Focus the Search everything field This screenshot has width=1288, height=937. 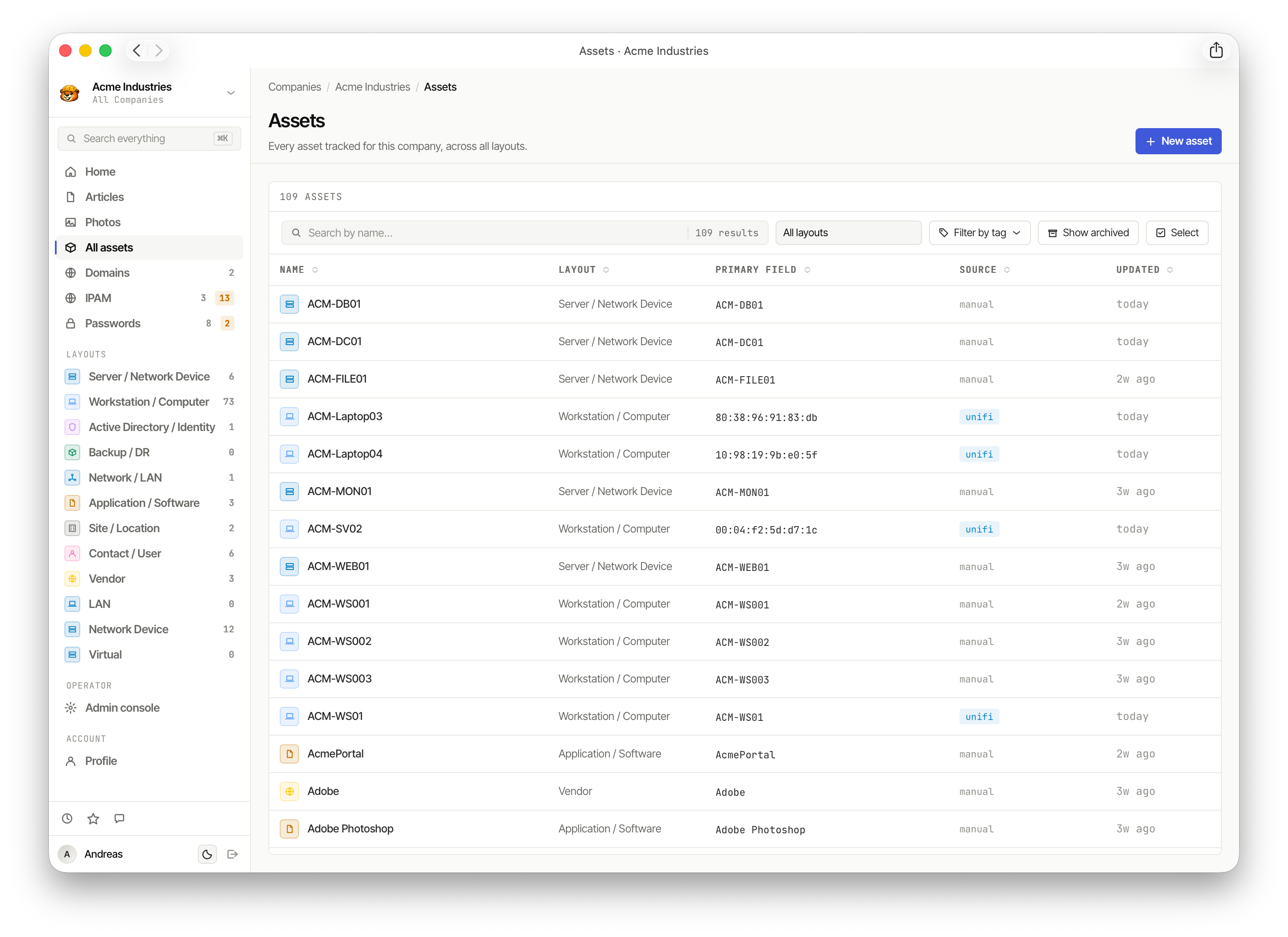[149, 139]
